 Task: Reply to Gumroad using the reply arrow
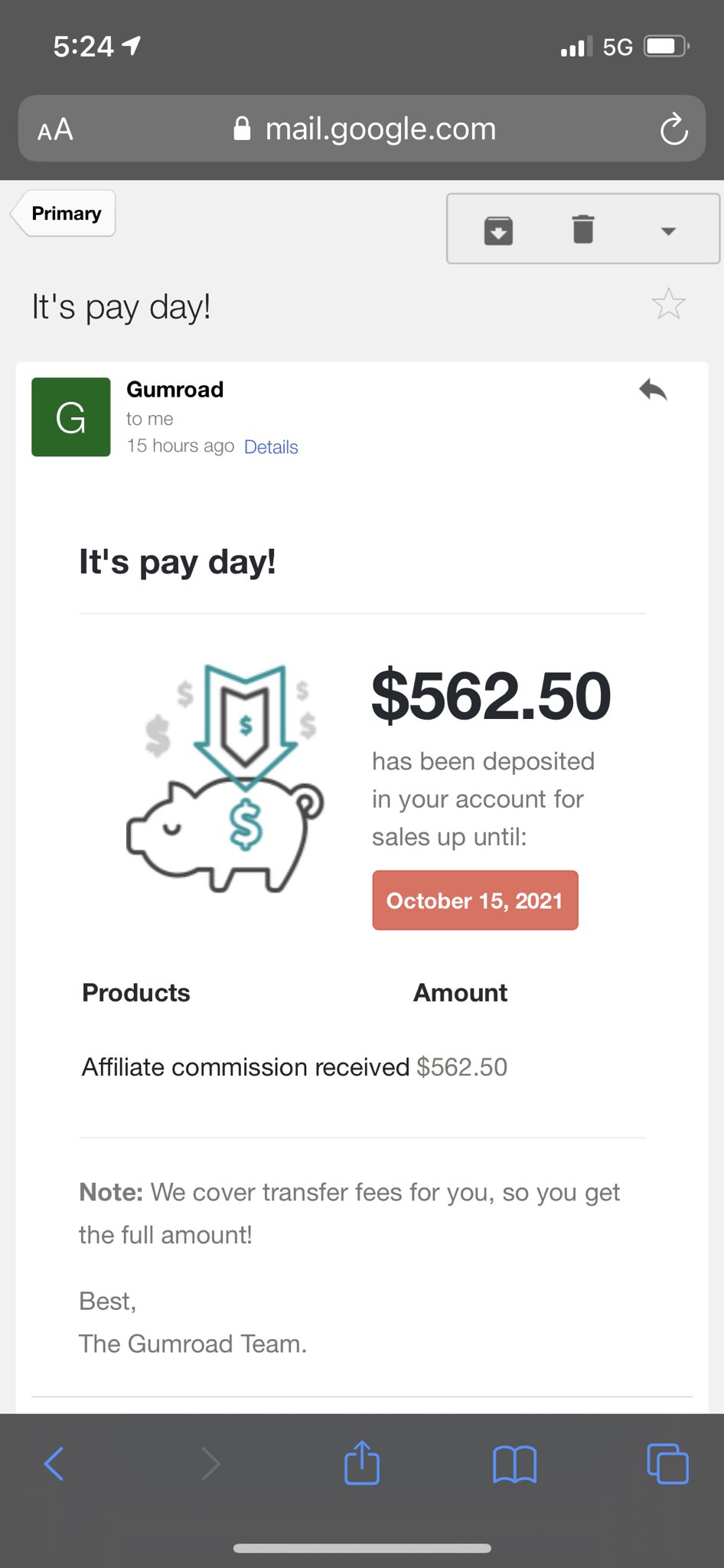coord(654,390)
